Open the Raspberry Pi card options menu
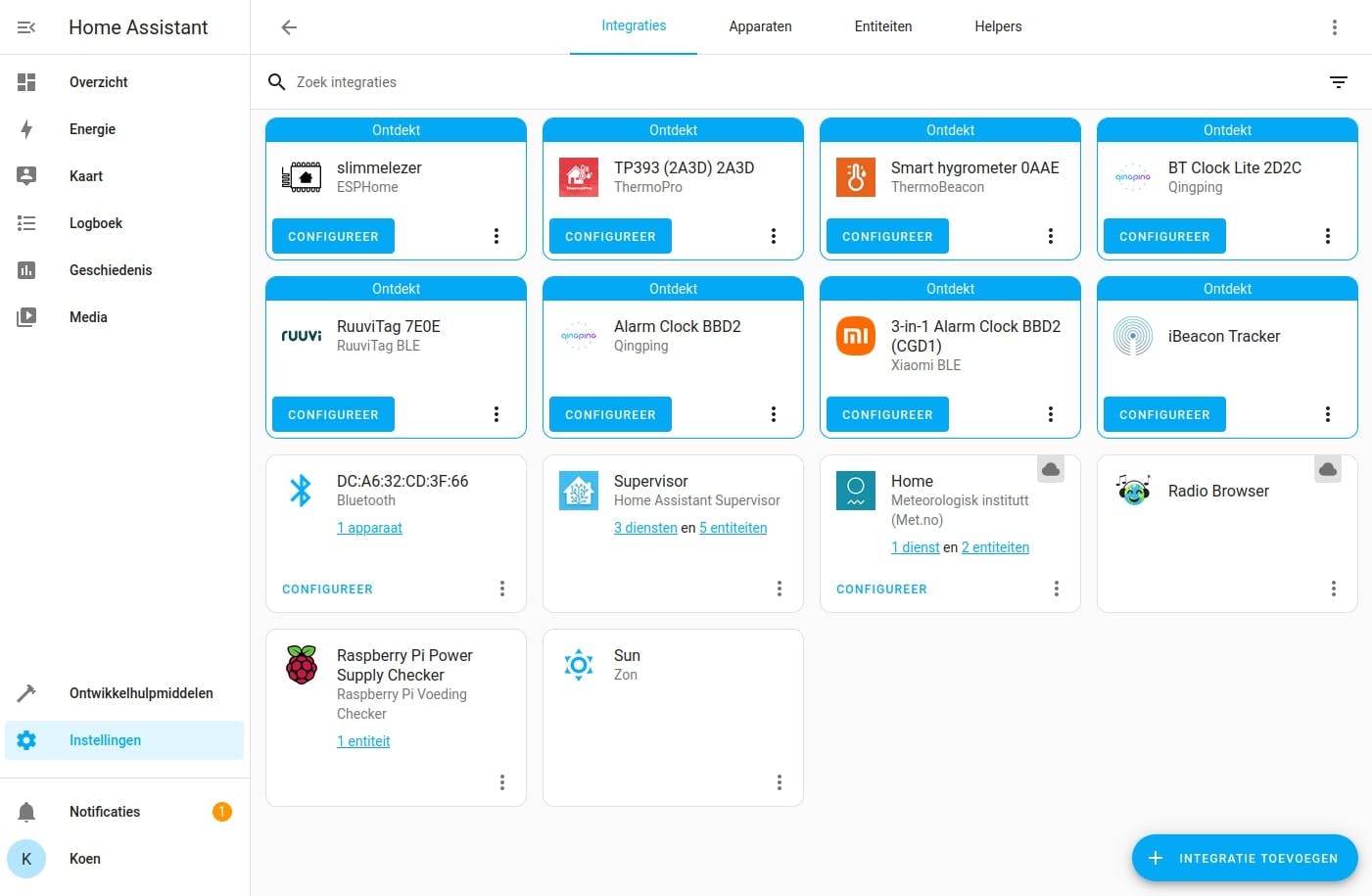 502,782
